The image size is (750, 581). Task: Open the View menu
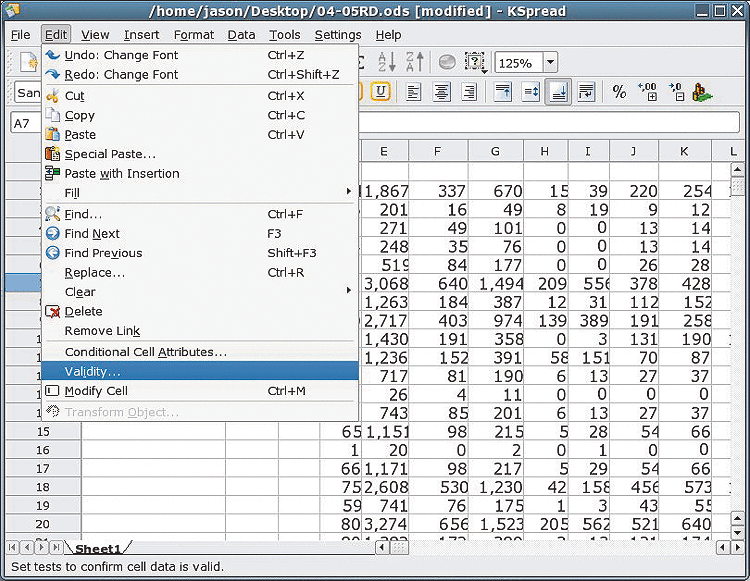click(95, 35)
